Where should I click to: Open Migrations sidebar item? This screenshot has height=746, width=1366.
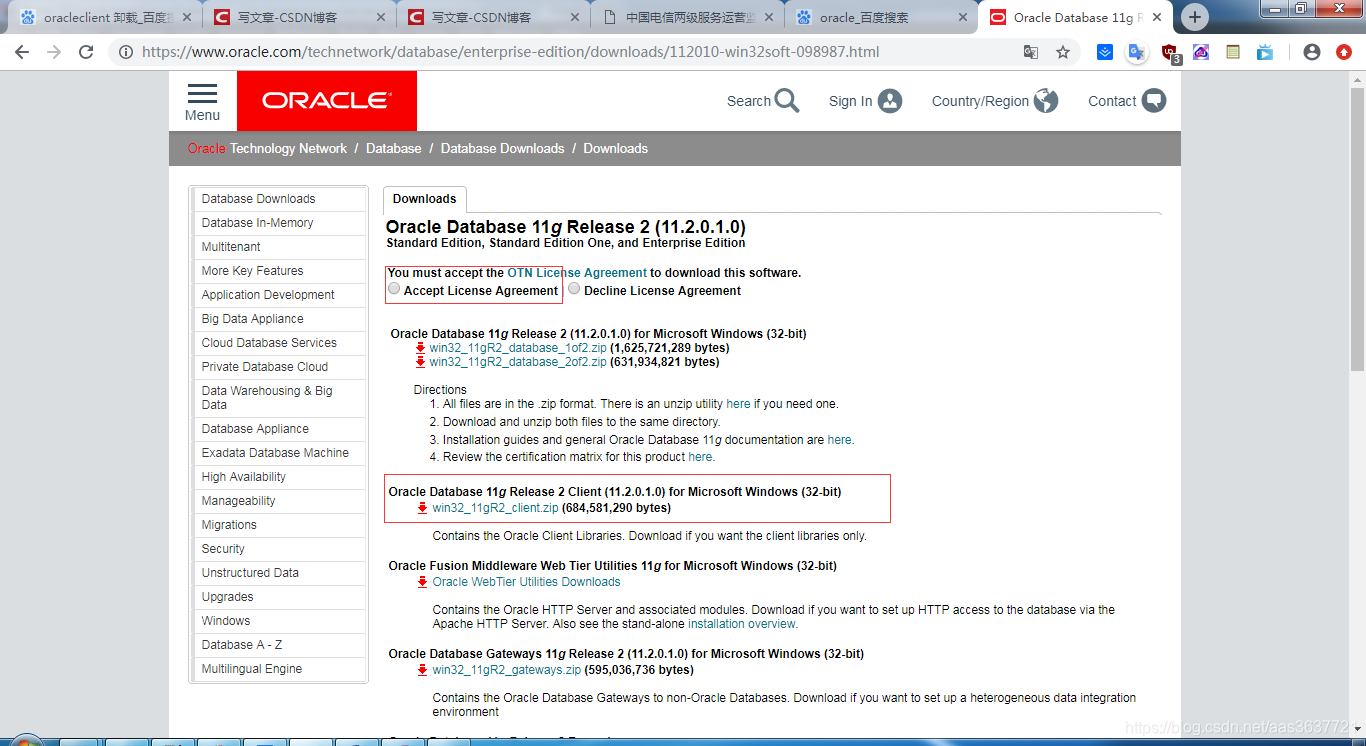tap(279, 525)
